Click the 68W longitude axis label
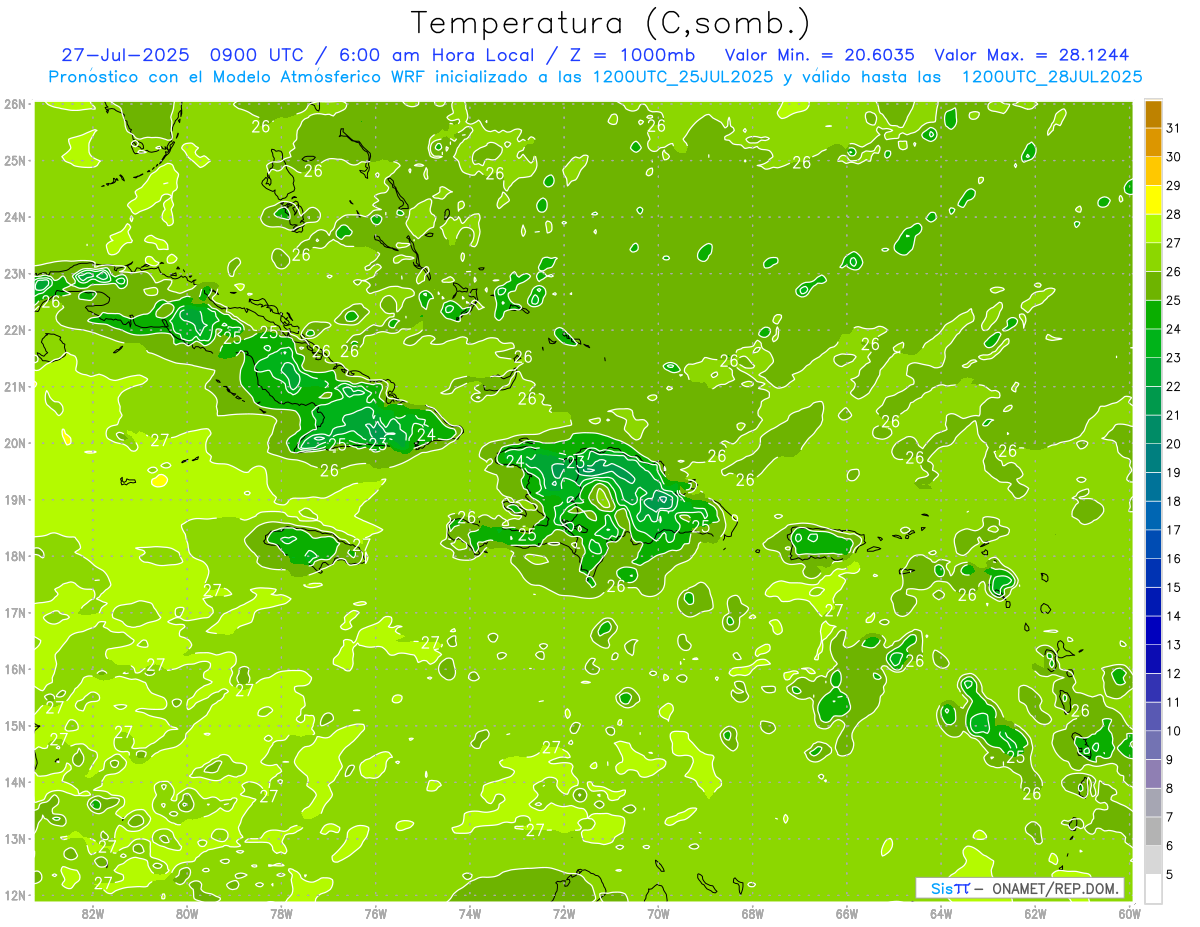This screenshot has width=1200, height=927. click(x=752, y=913)
